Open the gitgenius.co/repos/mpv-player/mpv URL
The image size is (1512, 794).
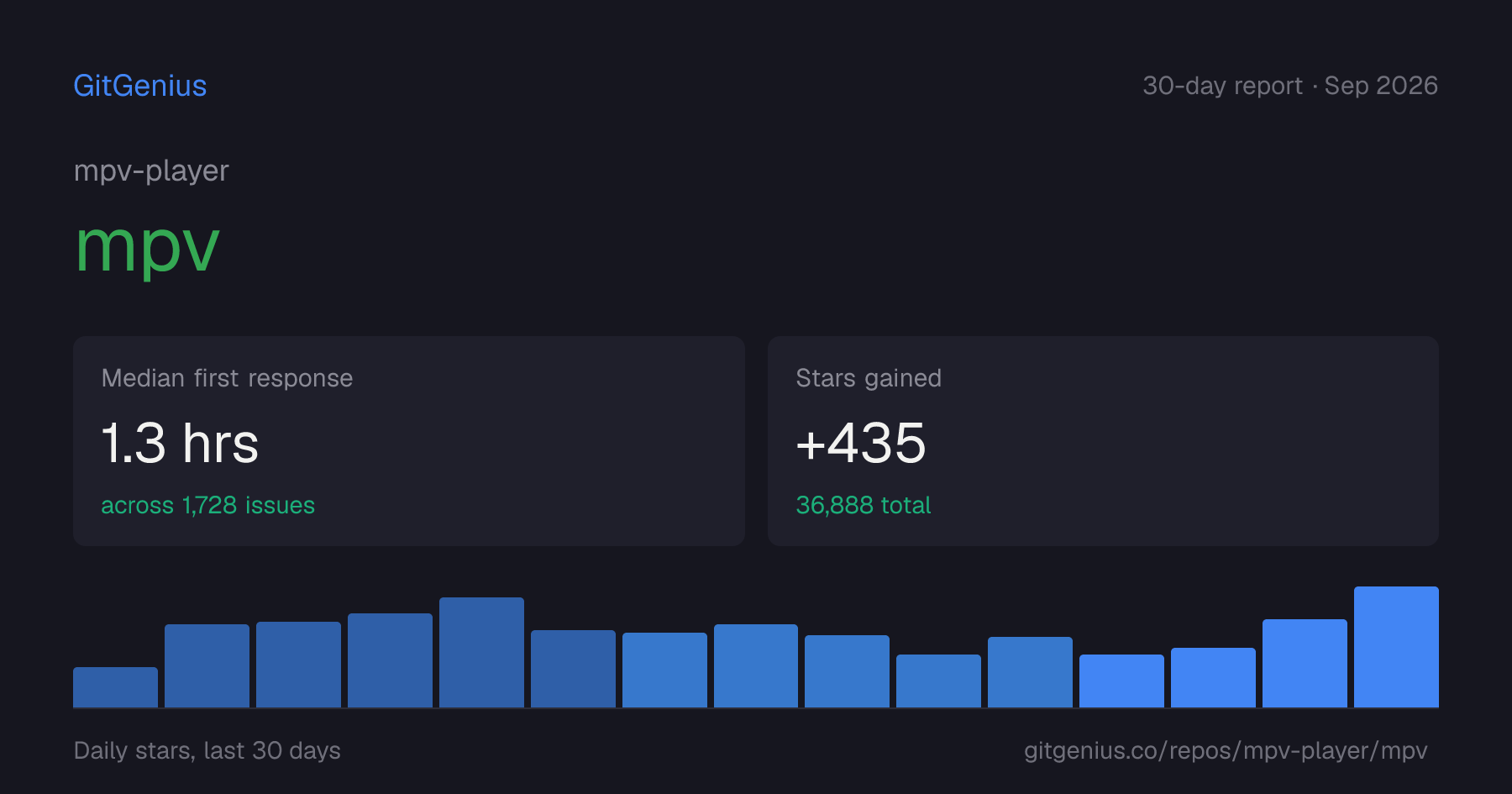point(1226,750)
